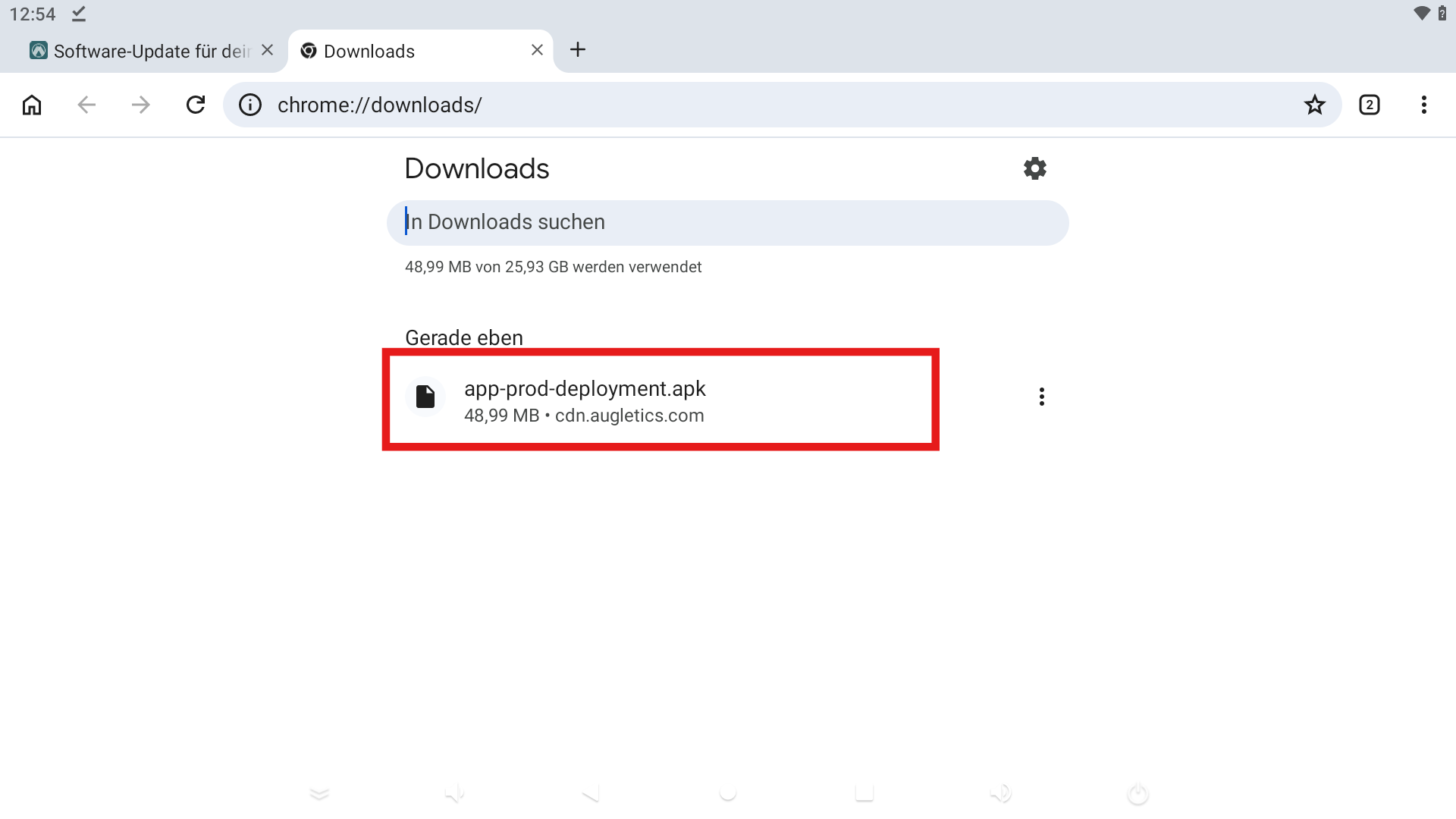The width and height of the screenshot is (1456, 819).
Task: Open a new tab with the plus button
Action: [x=578, y=50]
